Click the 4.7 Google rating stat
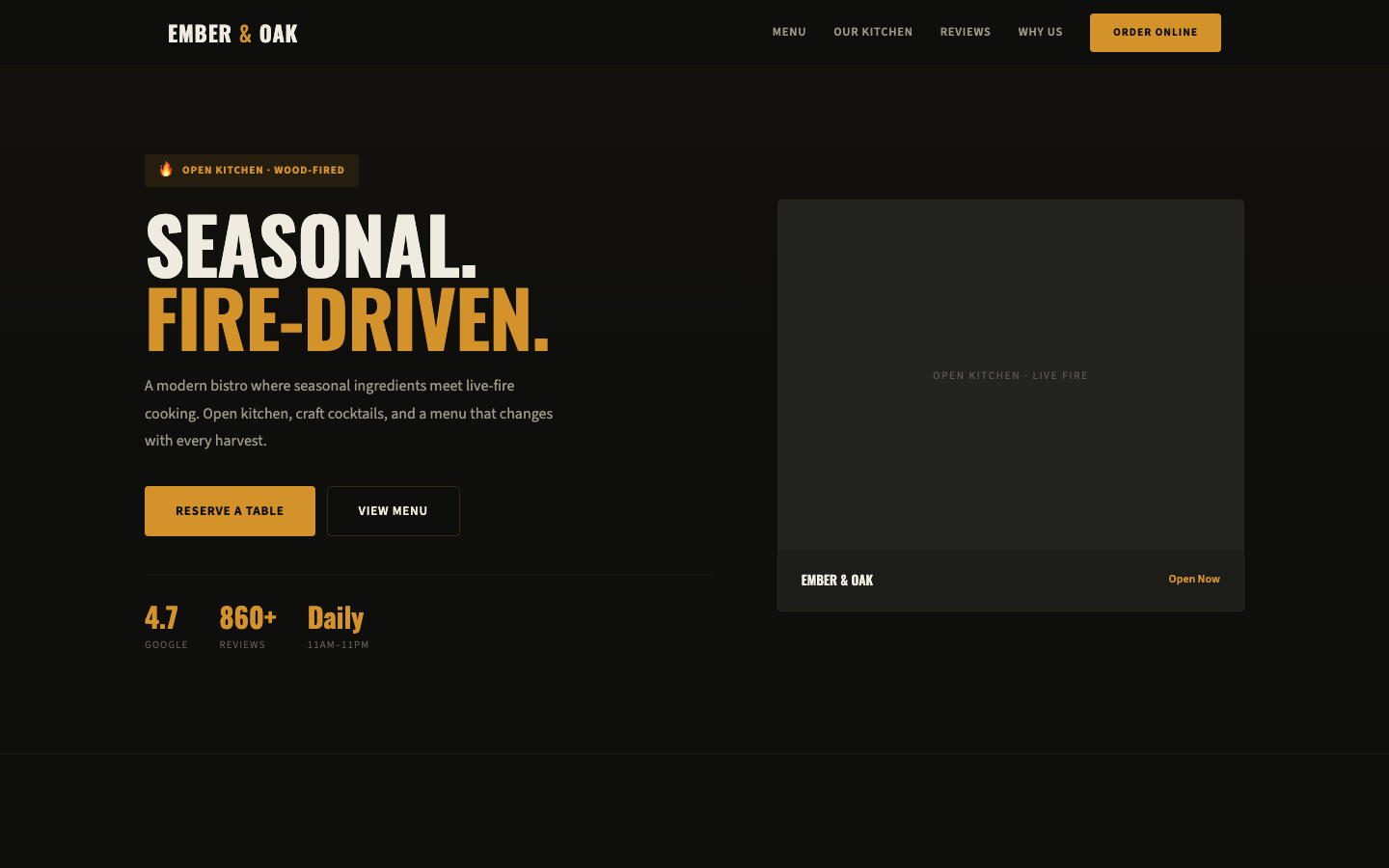 click(x=161, y=617)
